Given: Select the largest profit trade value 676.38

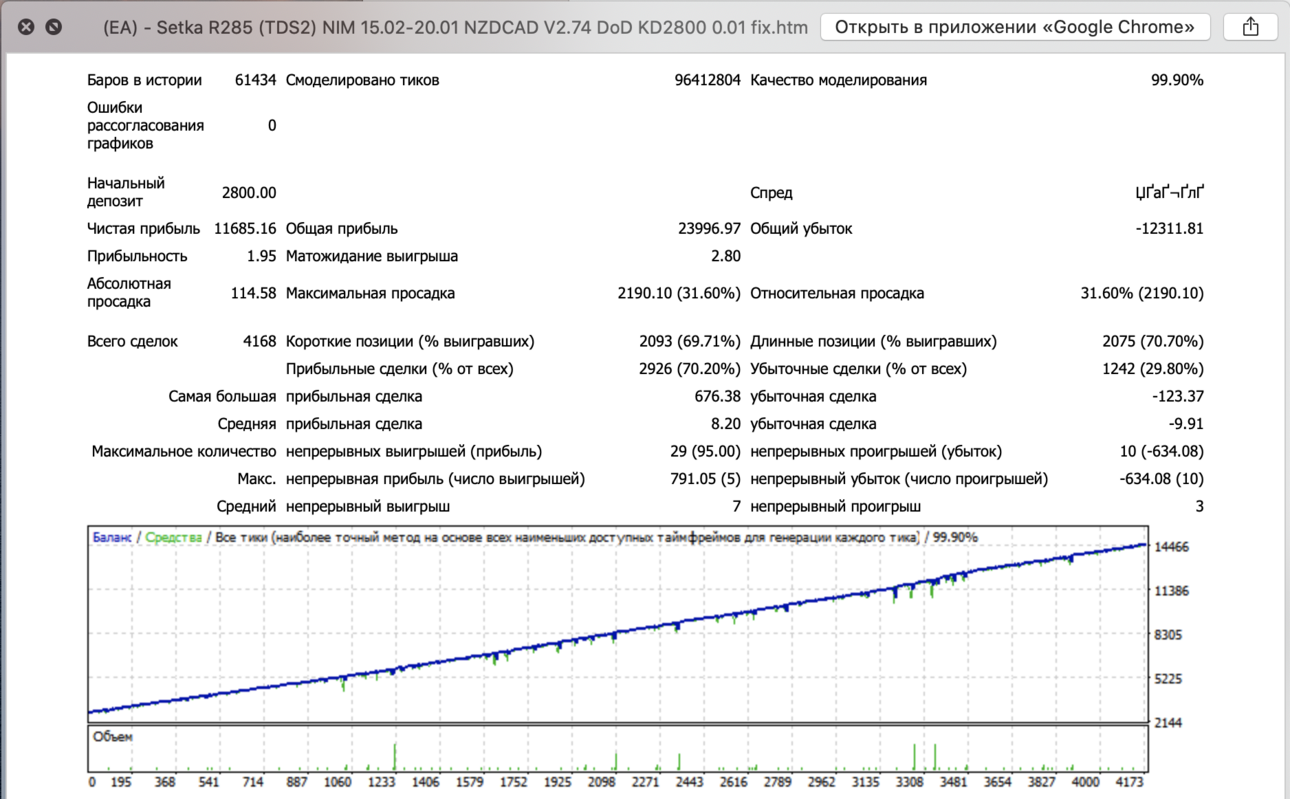Looking at the screenshot, I should [717, 396].
